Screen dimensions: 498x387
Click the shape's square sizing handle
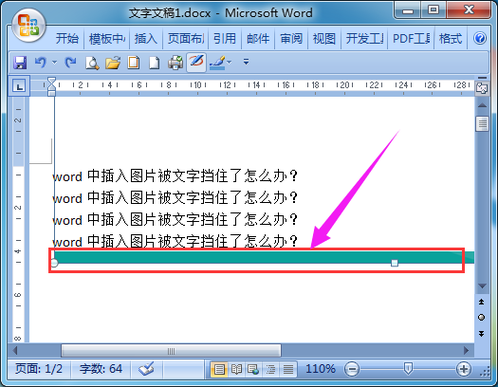pyautogui.click(x=394, y=263)
